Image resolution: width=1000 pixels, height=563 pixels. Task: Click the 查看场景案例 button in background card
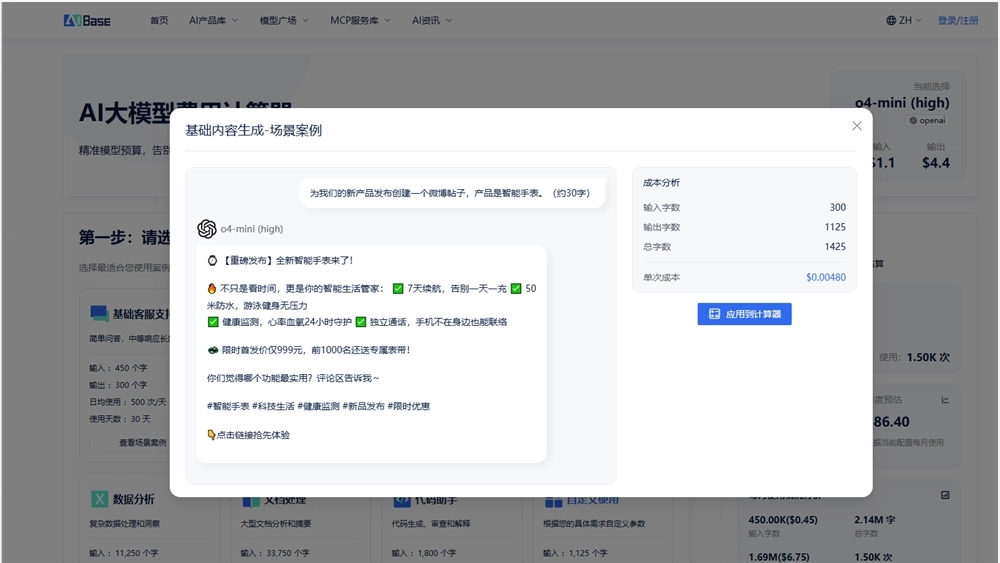pos(143,442)
